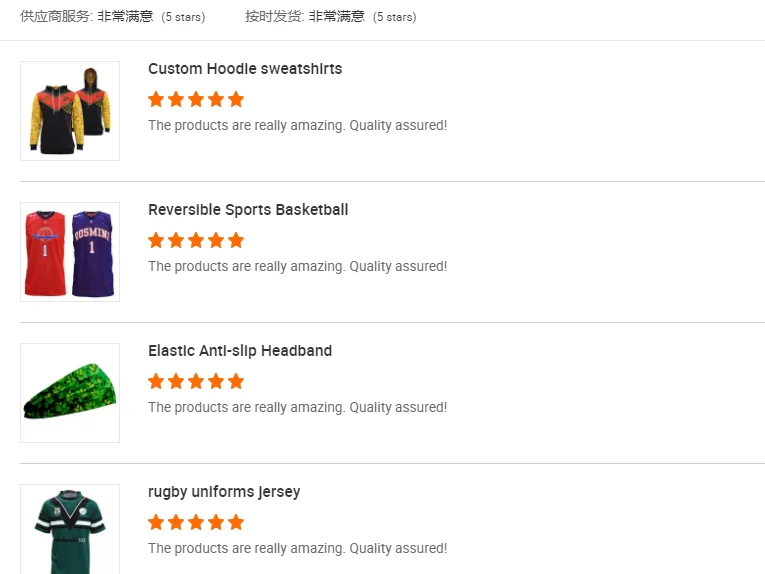
Task: Click the first star under Elastic Anti-slip Headband
Action: coord(156,381)
